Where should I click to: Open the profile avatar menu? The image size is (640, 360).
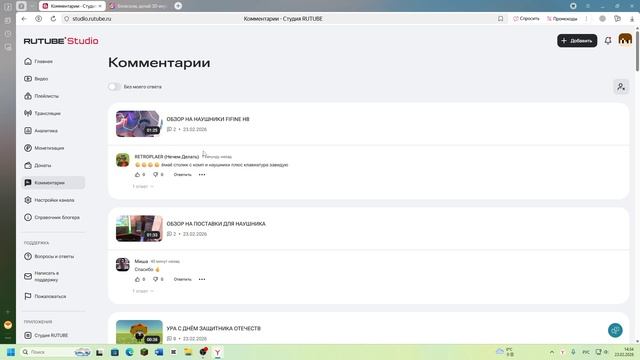pyautogui.click(x=625, y=40)
